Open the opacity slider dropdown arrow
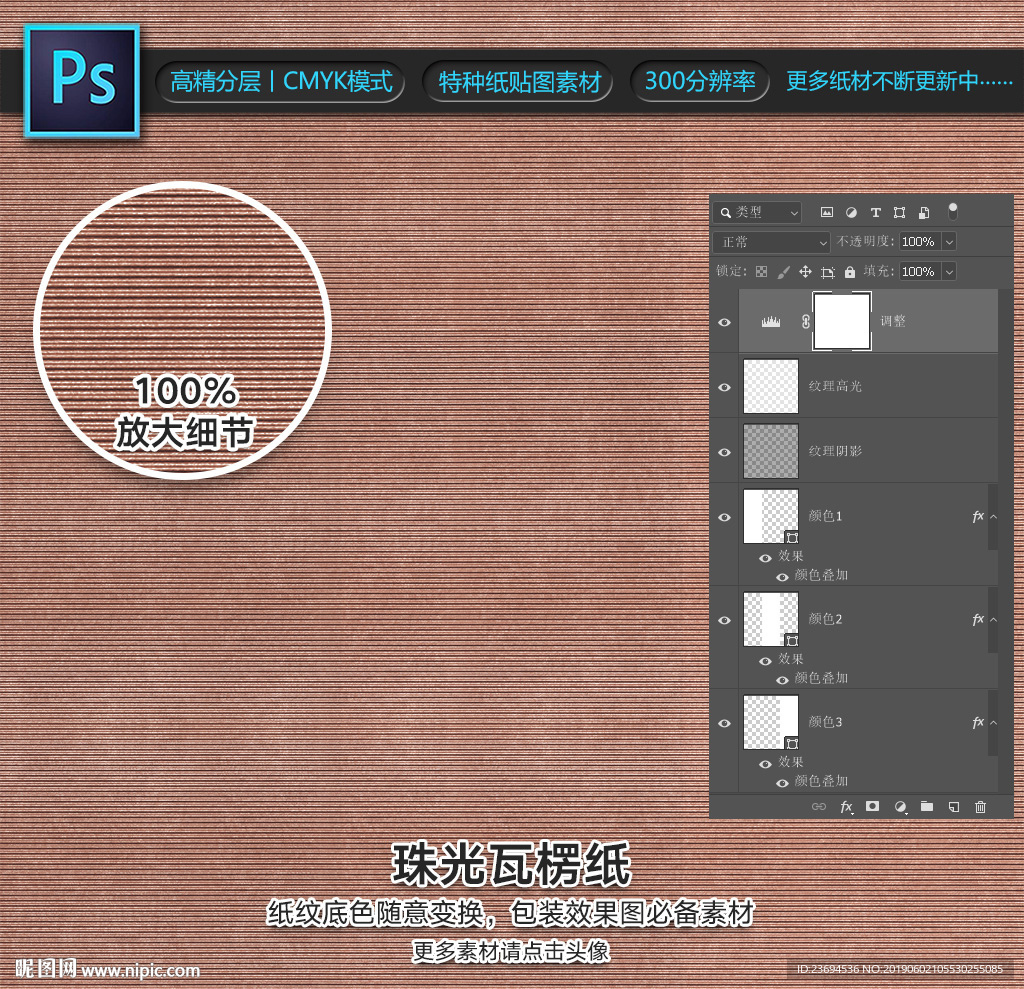 [949, 242]
